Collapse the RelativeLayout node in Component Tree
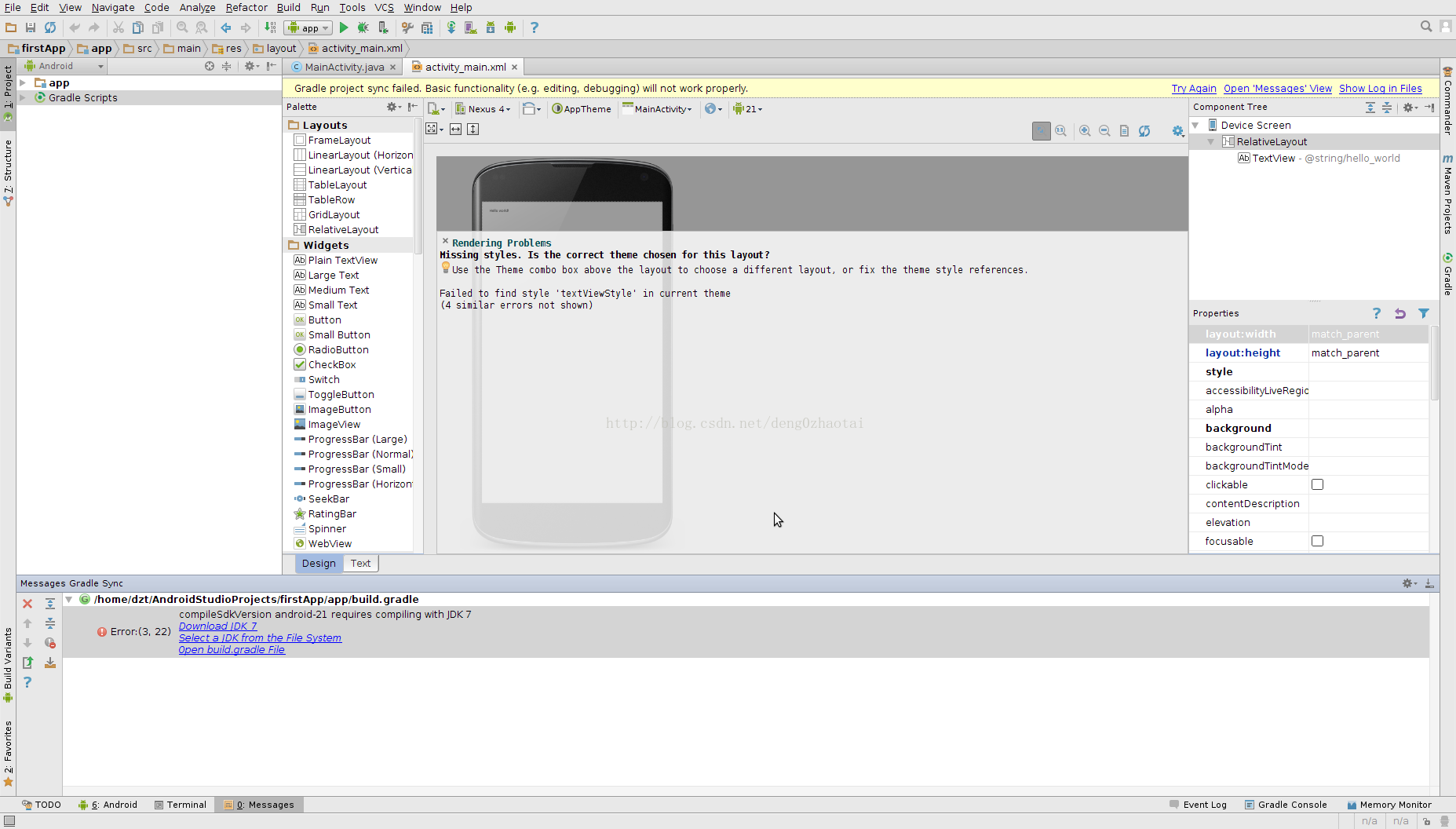 (1210, 141)
